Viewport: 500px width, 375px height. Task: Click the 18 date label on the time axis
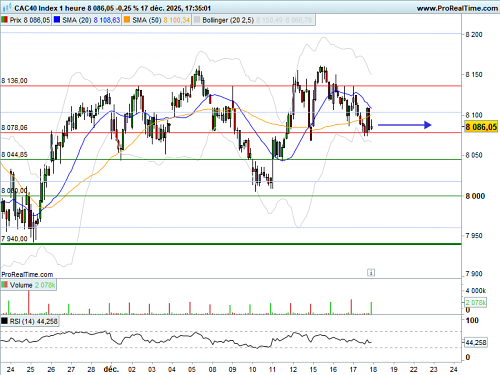[373, 369]
